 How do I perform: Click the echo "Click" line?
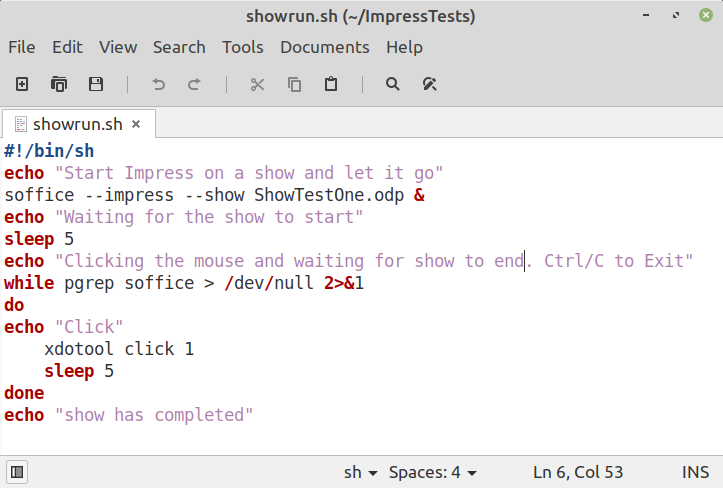coord(64,327)
